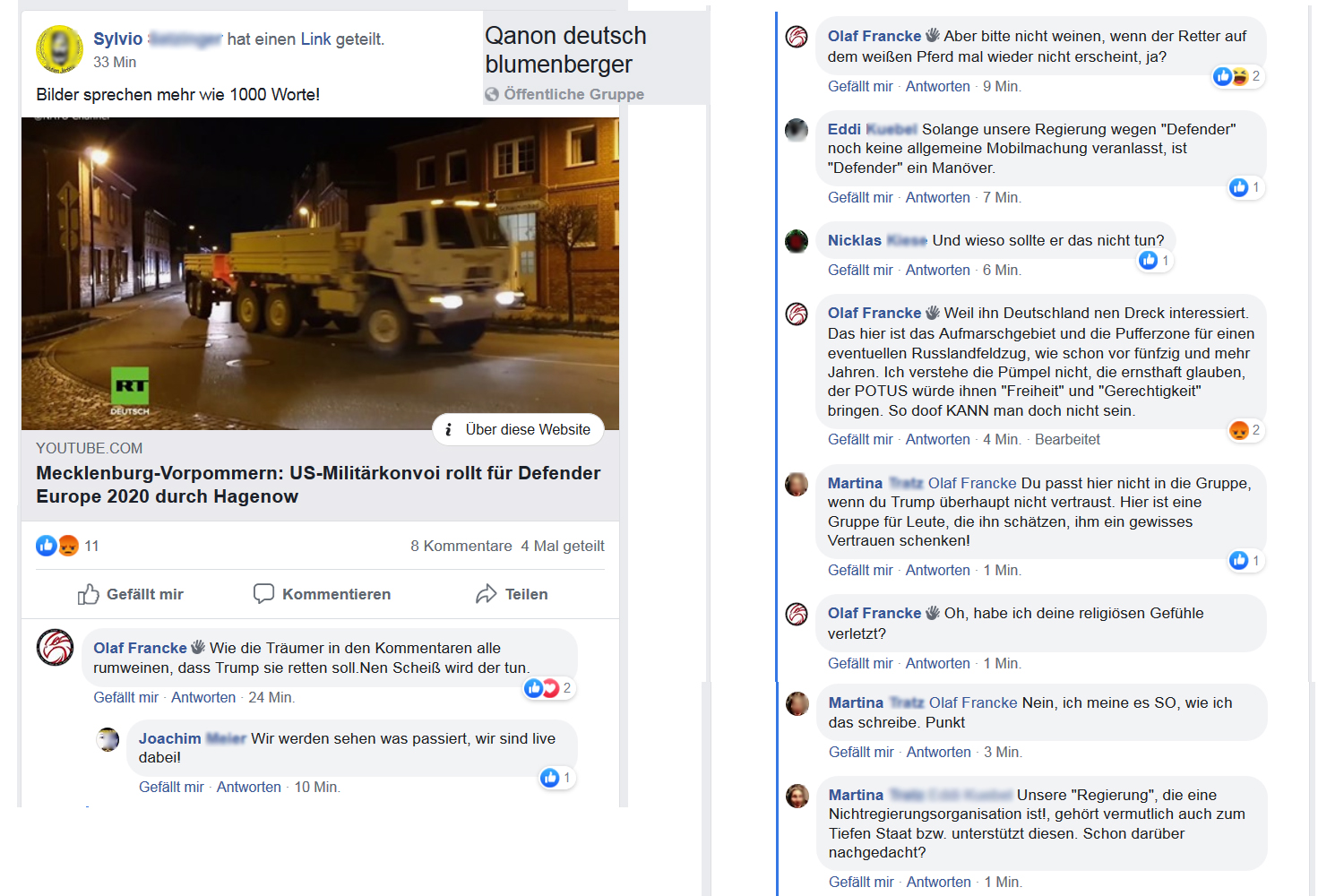Open the RT Deutsch video thumbnail
Image resolution: width=1344 pixels, height=896 pixels.
coord(320,273)
